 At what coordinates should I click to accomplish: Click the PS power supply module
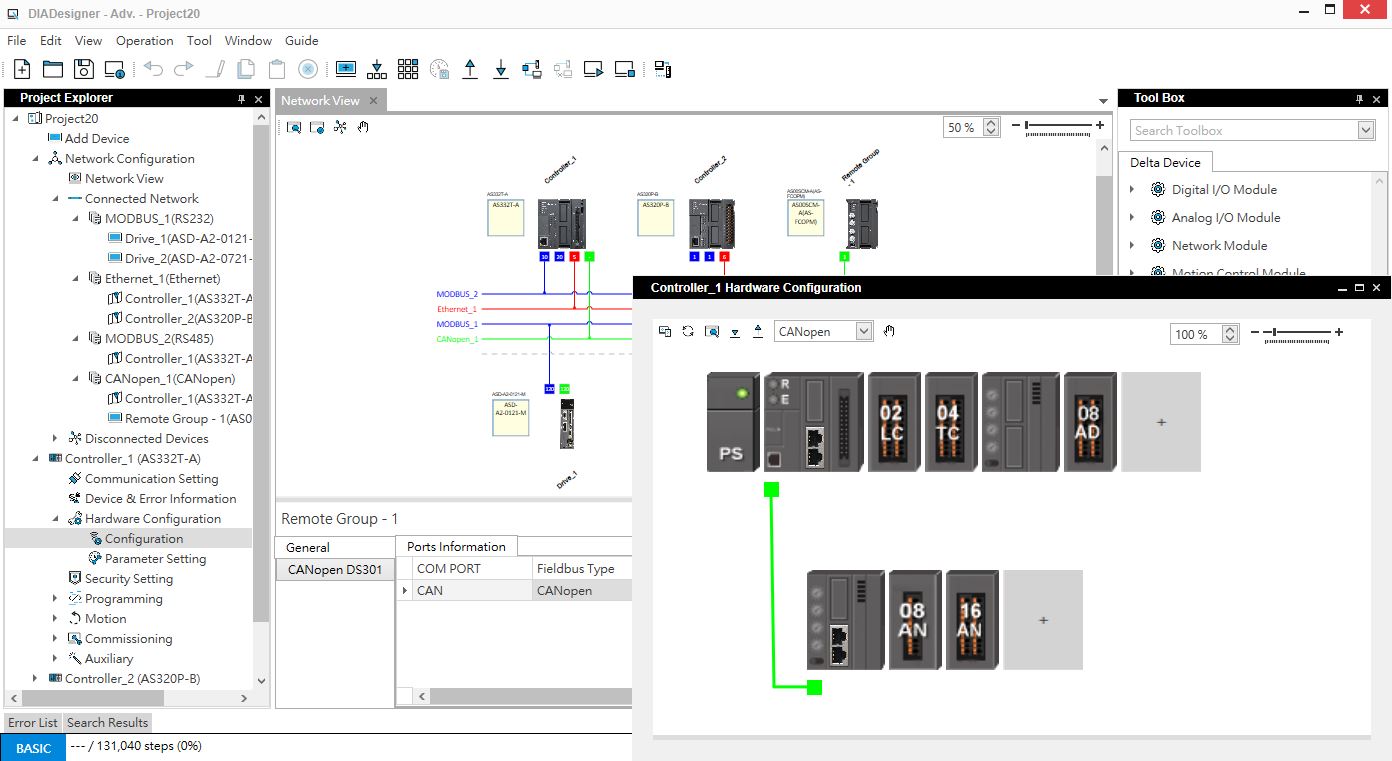pyautogui.click(x=732, y=422)
